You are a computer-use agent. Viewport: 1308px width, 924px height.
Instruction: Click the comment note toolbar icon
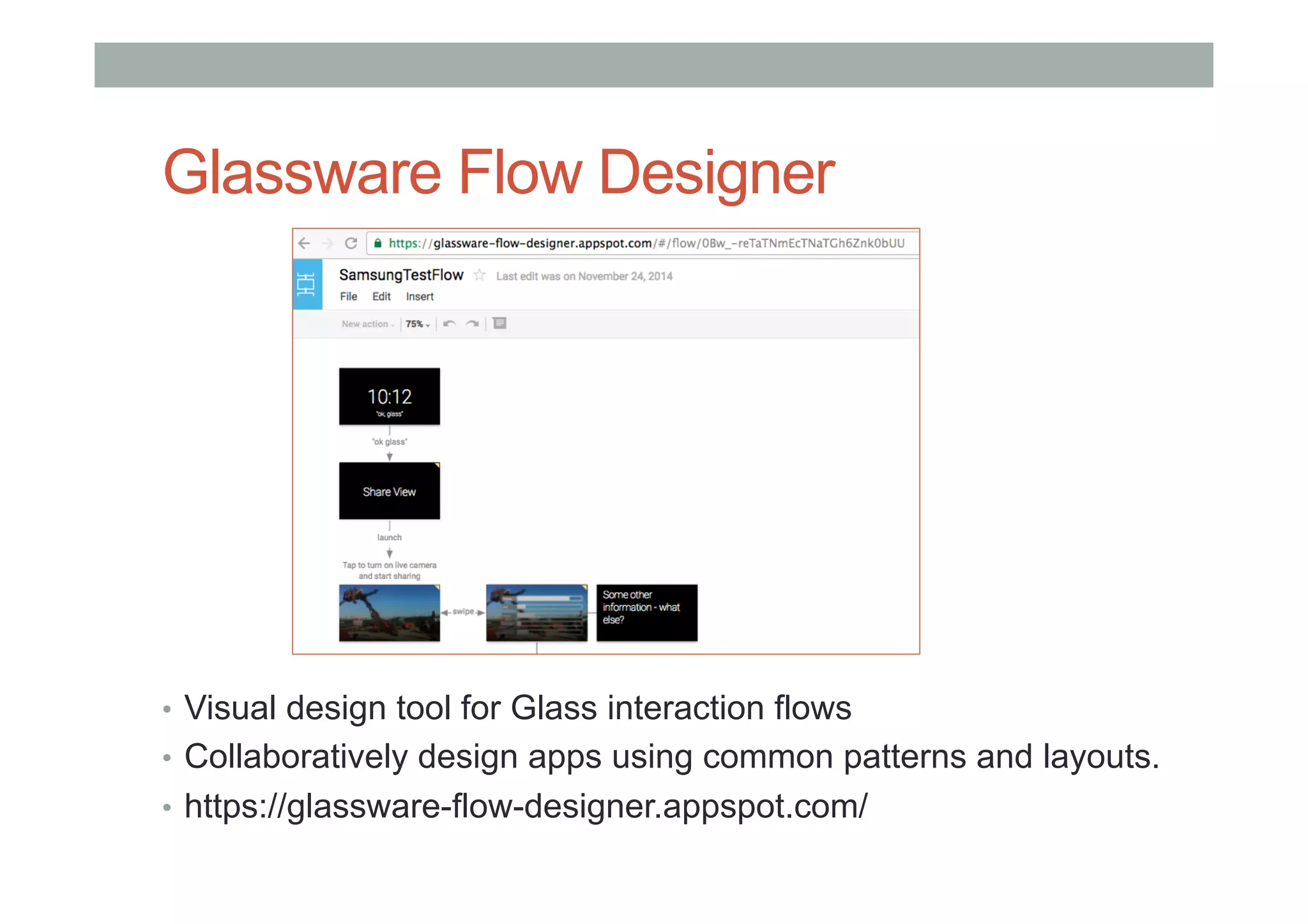click(x=499, y=324)
